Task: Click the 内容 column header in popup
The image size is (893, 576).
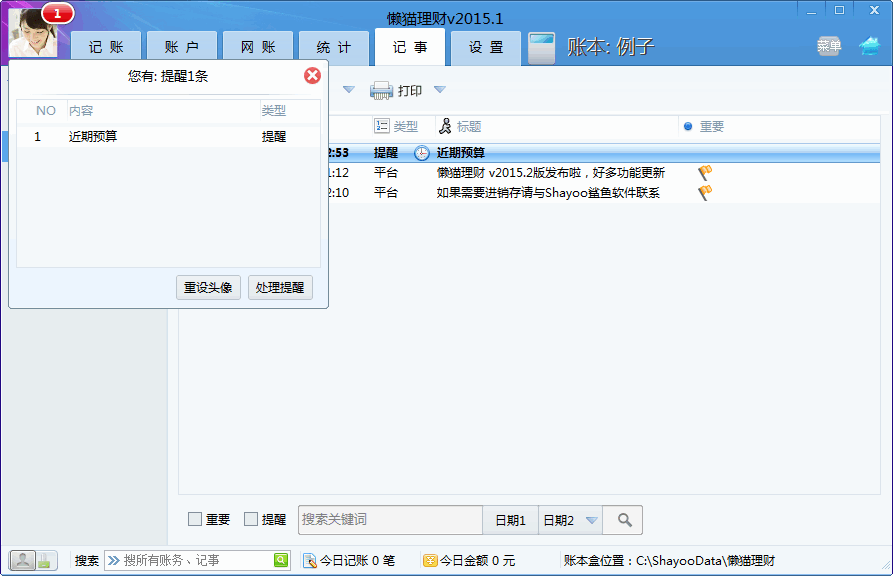Action: click(81, 111)
